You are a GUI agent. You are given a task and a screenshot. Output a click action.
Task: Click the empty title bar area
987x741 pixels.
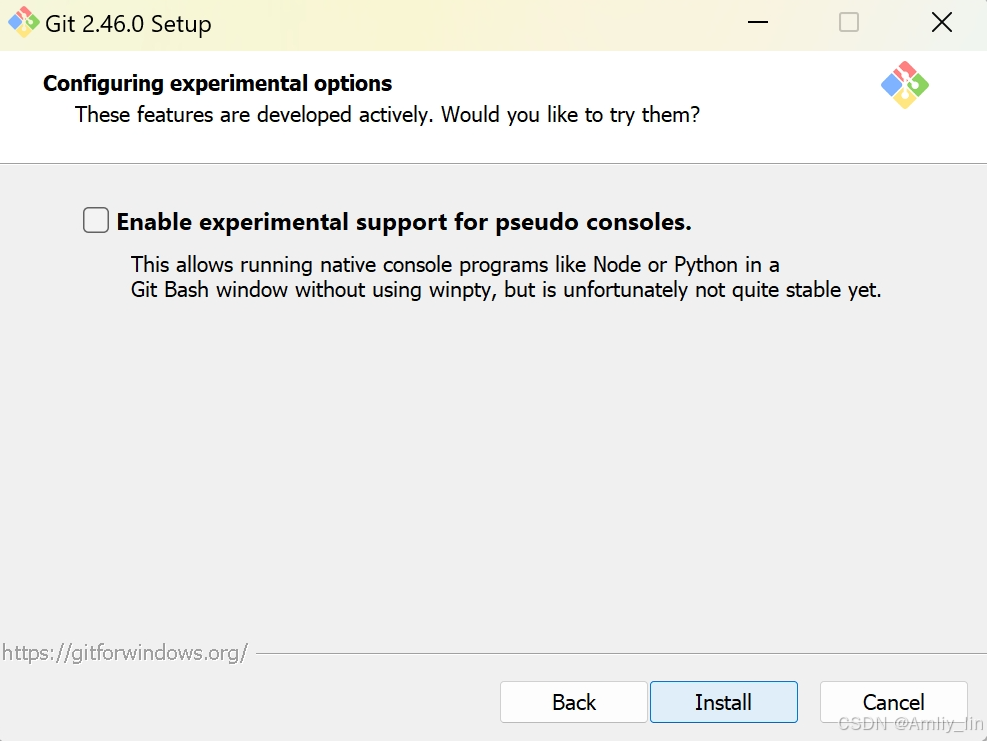[472, 24]
